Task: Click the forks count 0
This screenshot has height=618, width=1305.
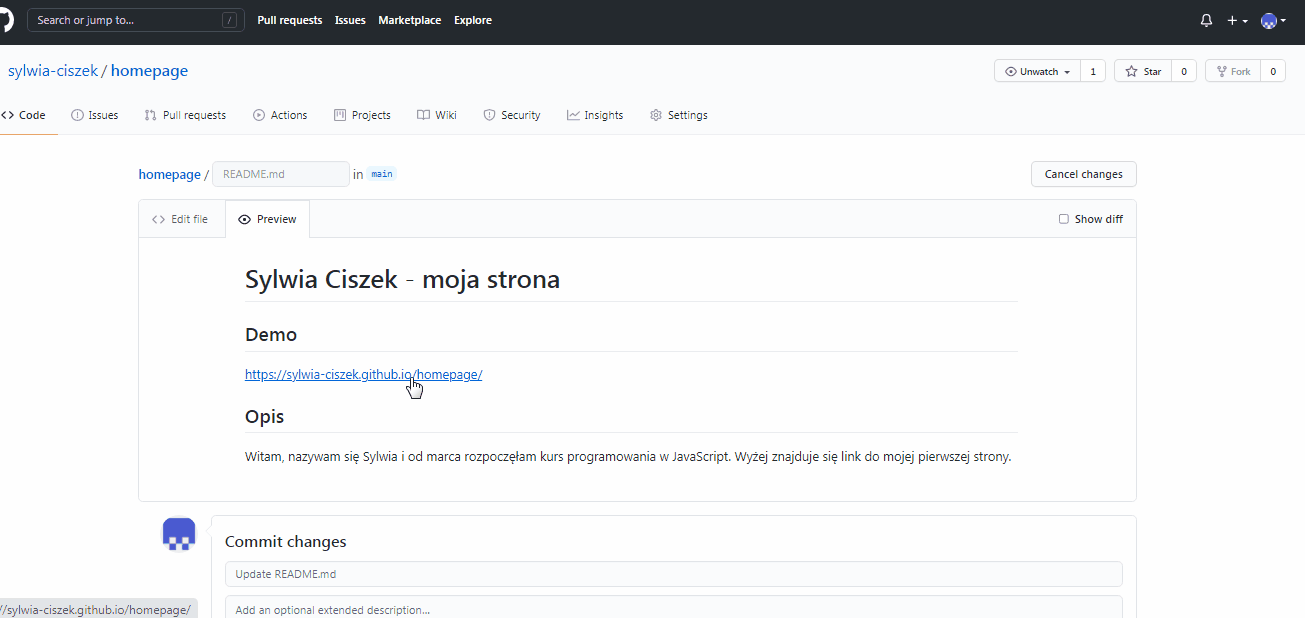Action: 1273,71
